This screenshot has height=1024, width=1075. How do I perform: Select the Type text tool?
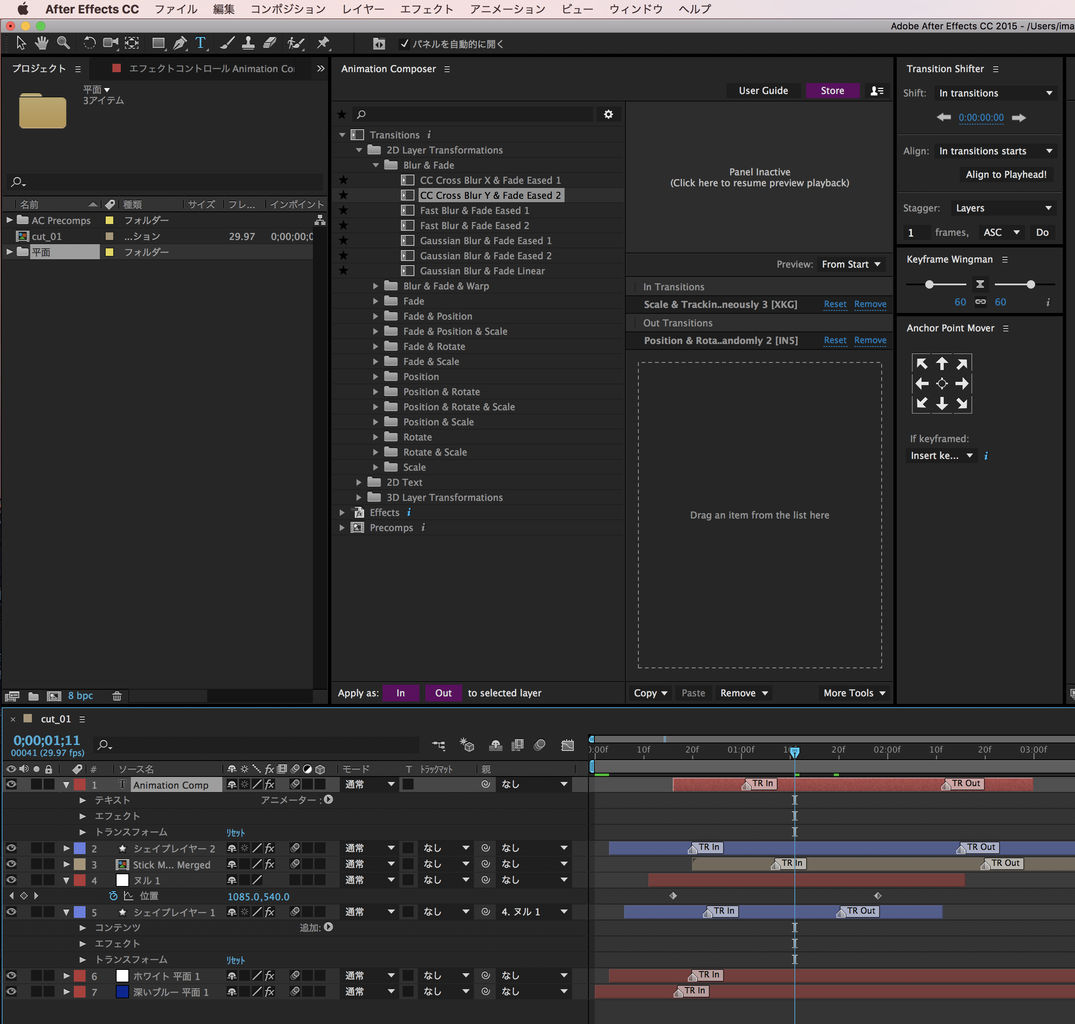tap(201, 43)
